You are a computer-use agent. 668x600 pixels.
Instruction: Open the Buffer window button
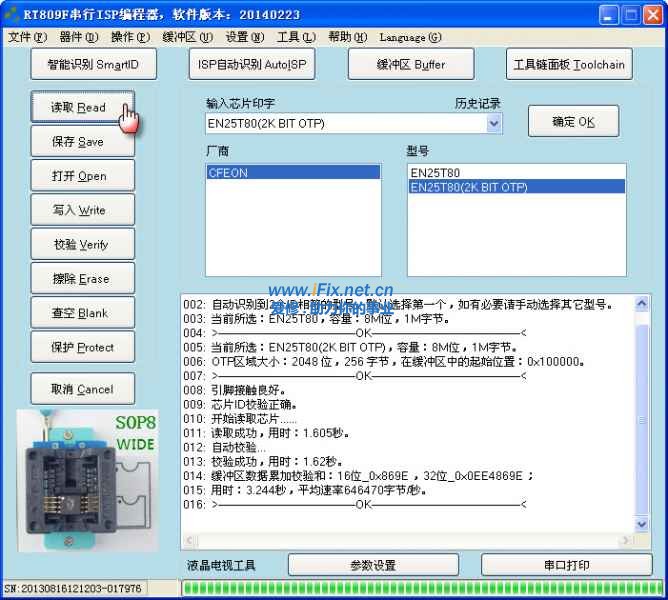coord(410,64)
